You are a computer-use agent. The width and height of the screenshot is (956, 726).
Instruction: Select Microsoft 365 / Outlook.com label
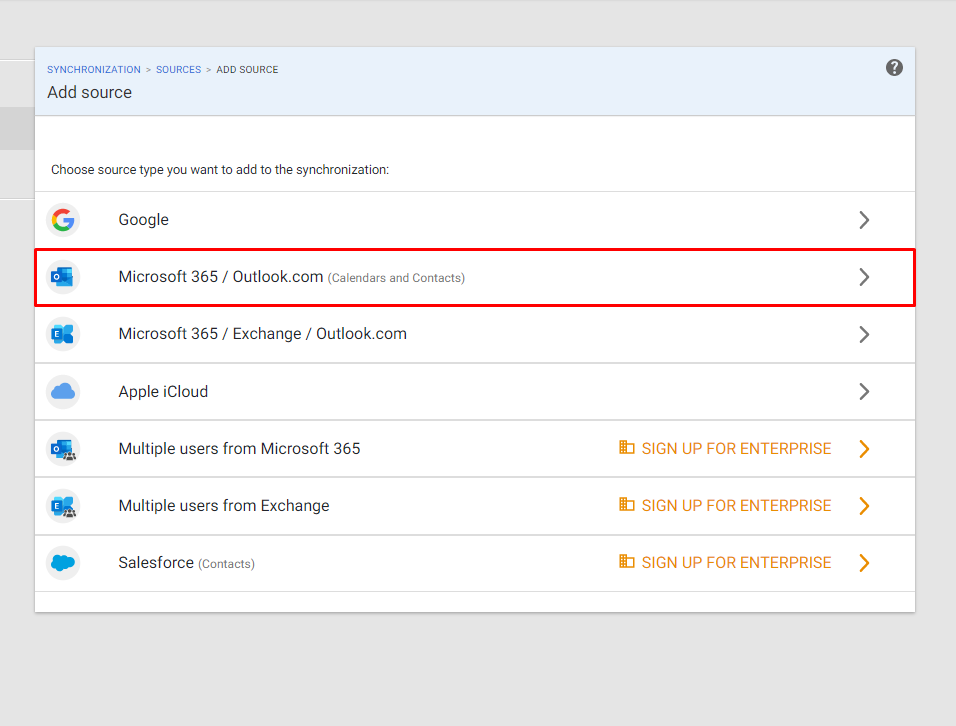tap(221, 277)
